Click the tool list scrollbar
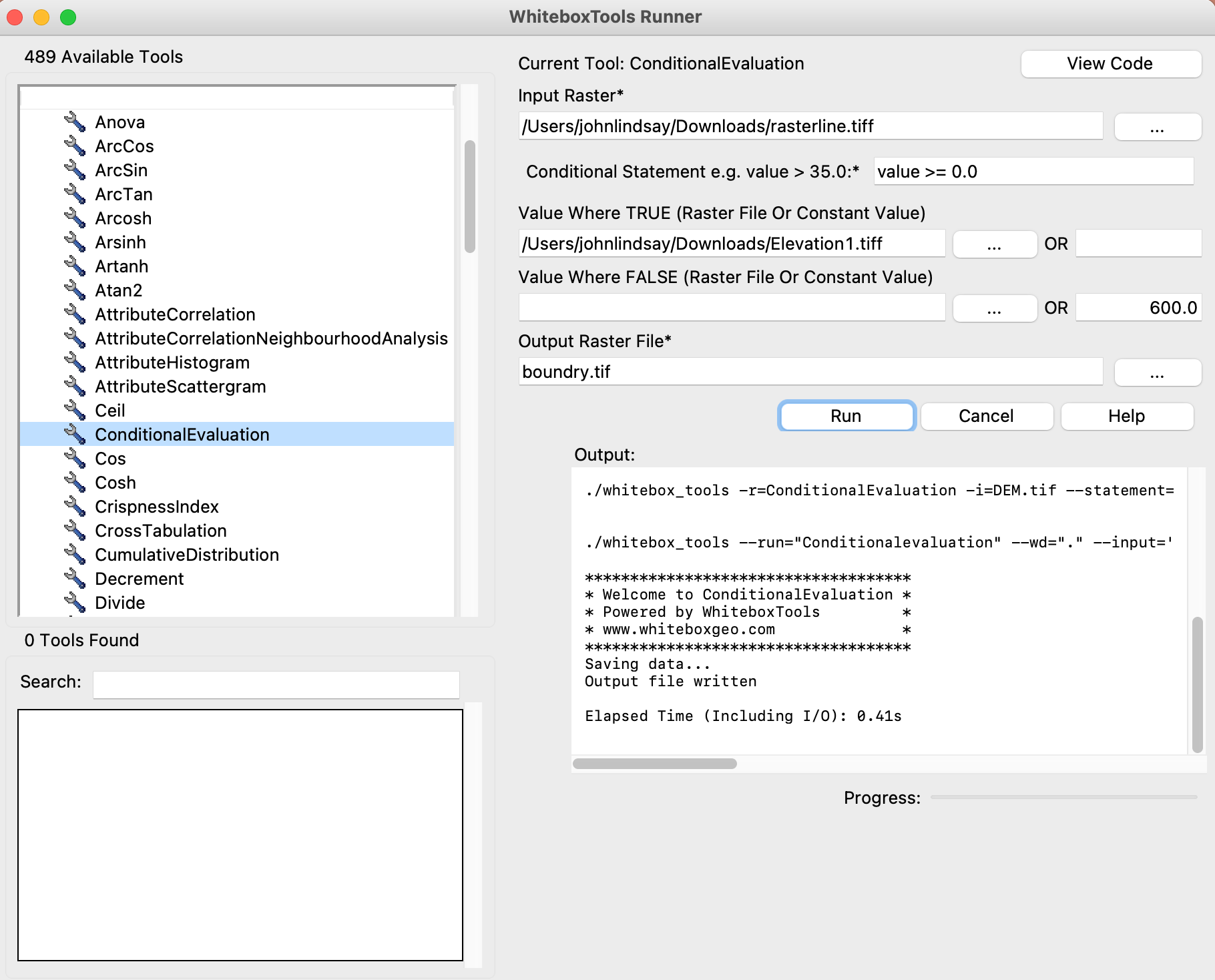This screenshot has width=1215, height=980. tap(471, 200)
